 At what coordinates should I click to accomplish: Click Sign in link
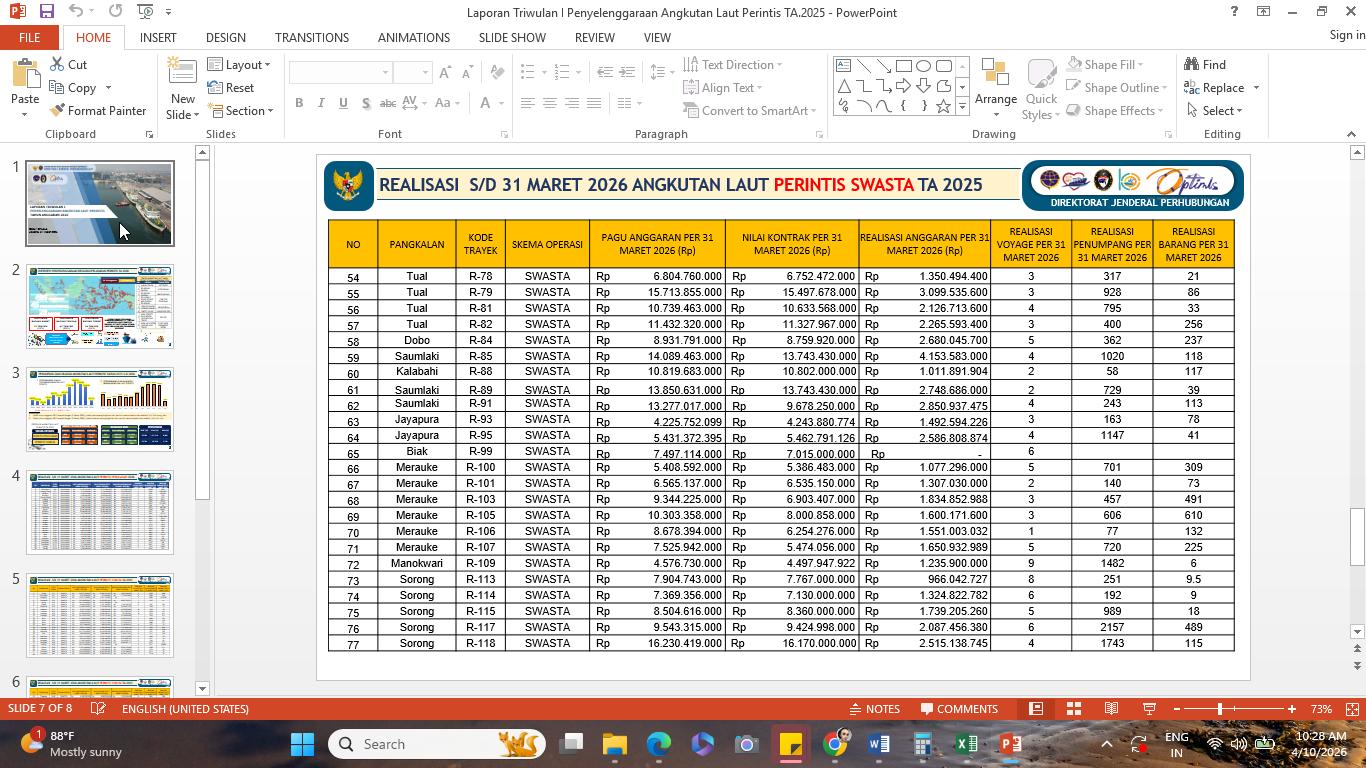pyautogui.click(x=1347, y=35)
